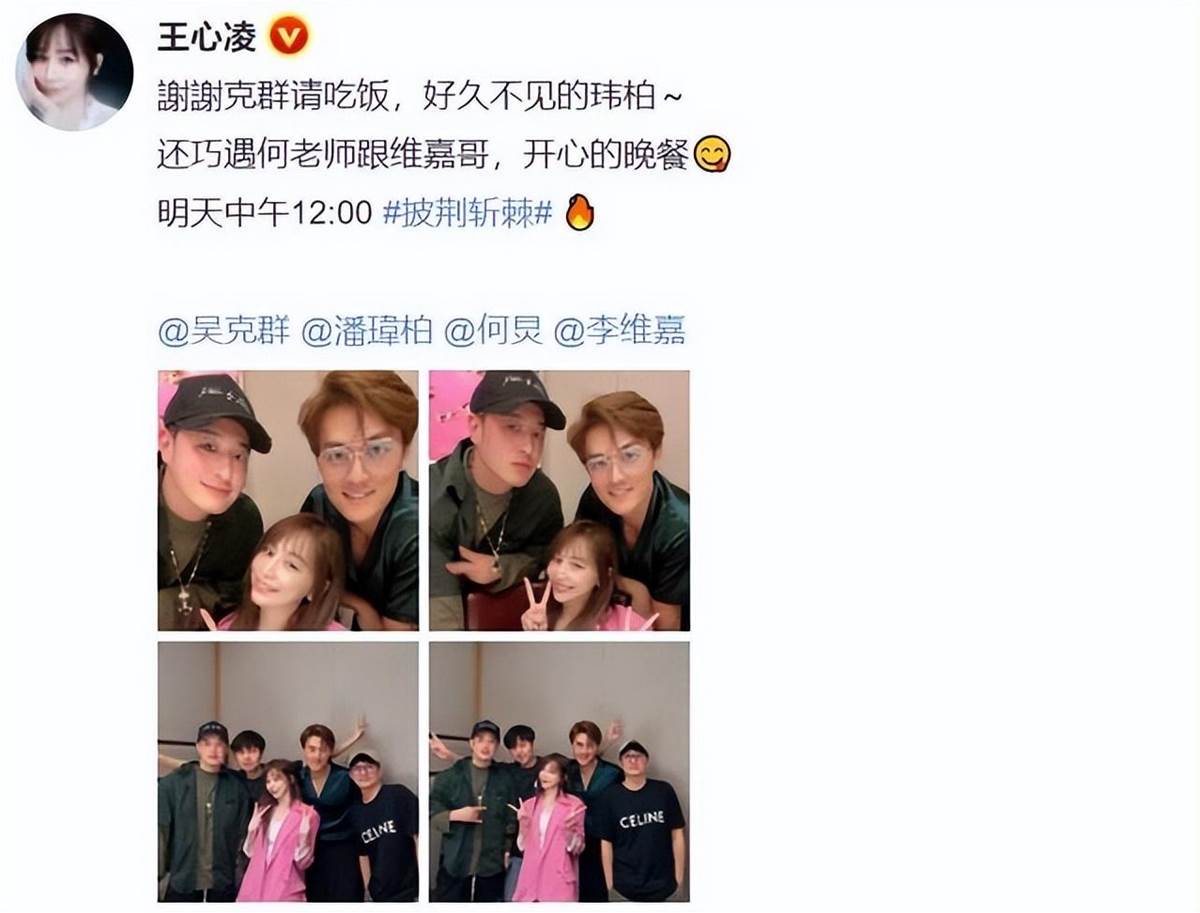
Task: Open 王心凌's profile avatar picture
Action: click(x=74, y=72)
